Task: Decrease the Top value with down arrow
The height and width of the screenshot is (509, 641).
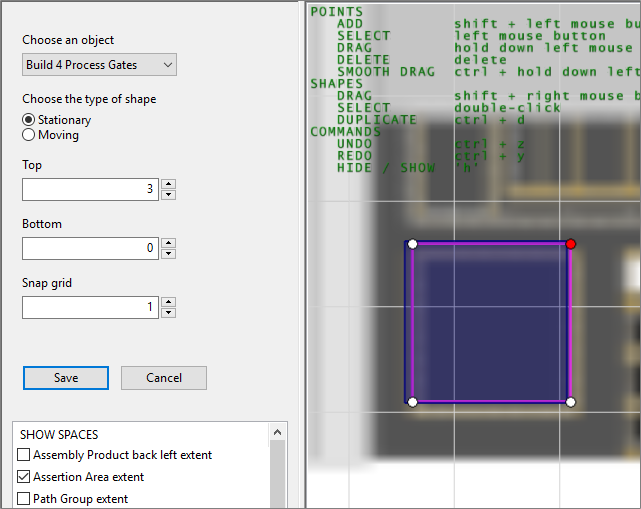Action: coord(168,195)
